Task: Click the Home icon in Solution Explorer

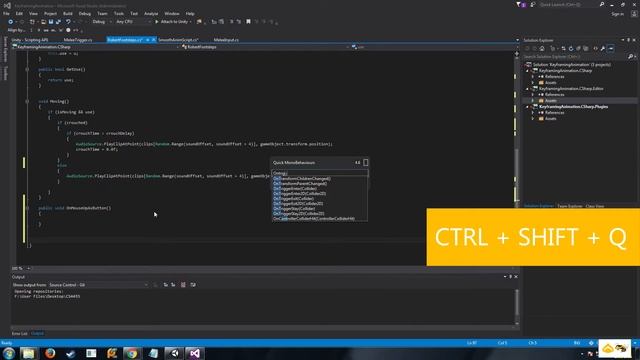Action: click(x=542, y=49)
